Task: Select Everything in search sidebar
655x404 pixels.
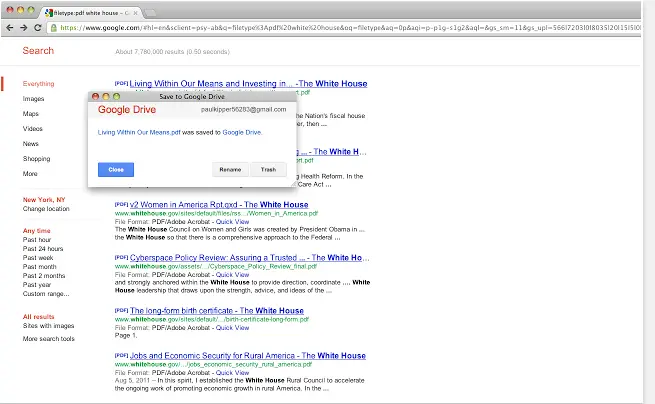Action: click(x=38, y=84)
